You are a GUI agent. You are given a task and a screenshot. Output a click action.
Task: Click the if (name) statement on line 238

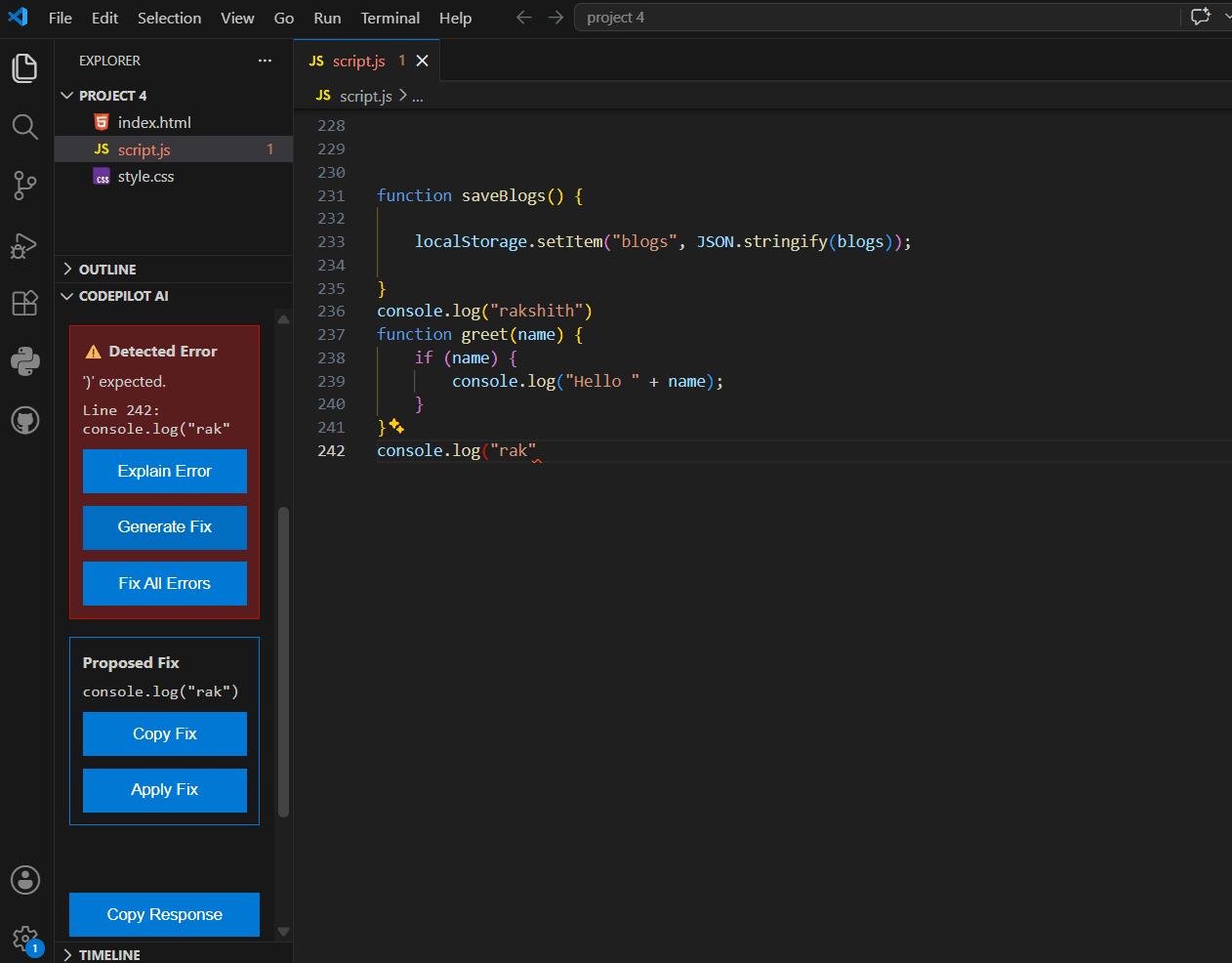click(x=466, y=357)
